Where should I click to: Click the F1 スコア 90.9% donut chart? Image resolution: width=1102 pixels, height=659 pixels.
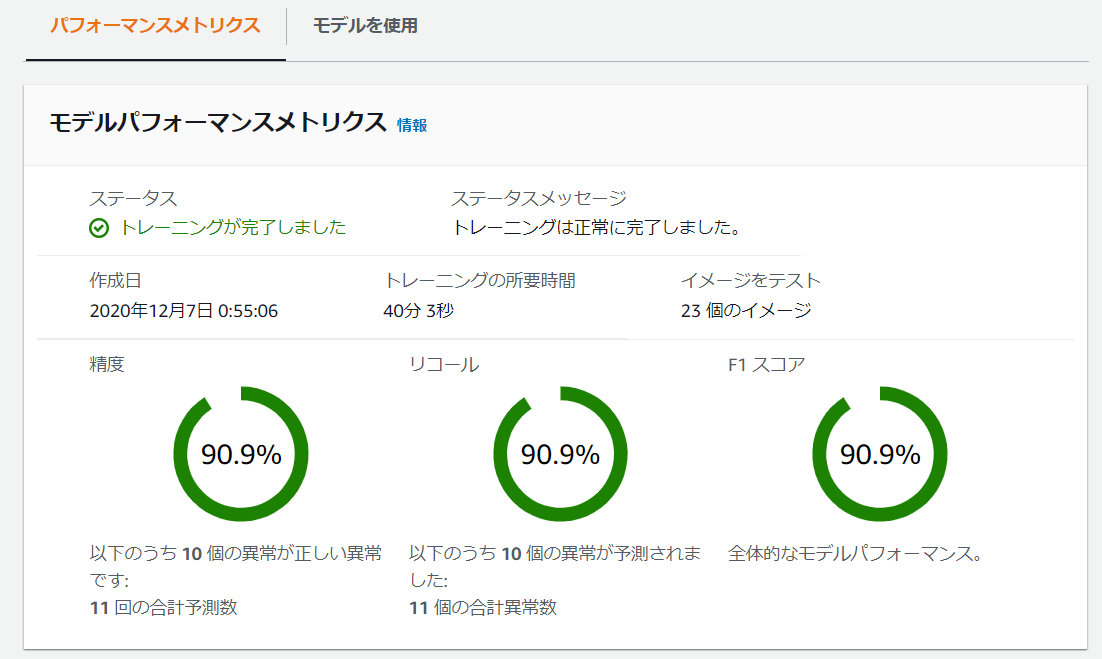point(880,454)
